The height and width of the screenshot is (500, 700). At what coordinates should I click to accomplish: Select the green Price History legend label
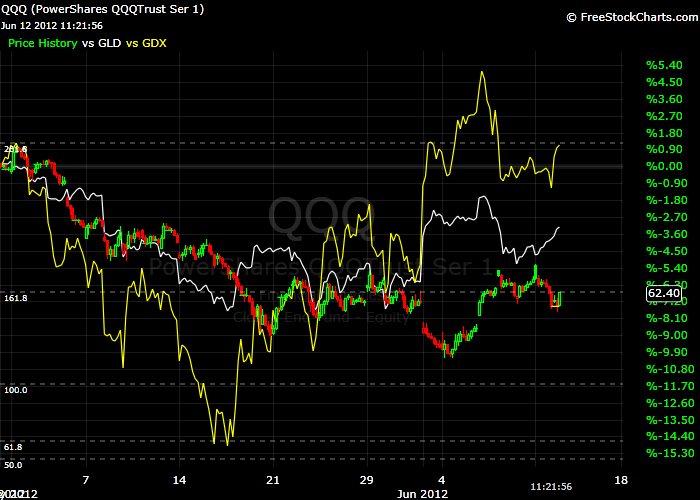click(x=43, y=43)
